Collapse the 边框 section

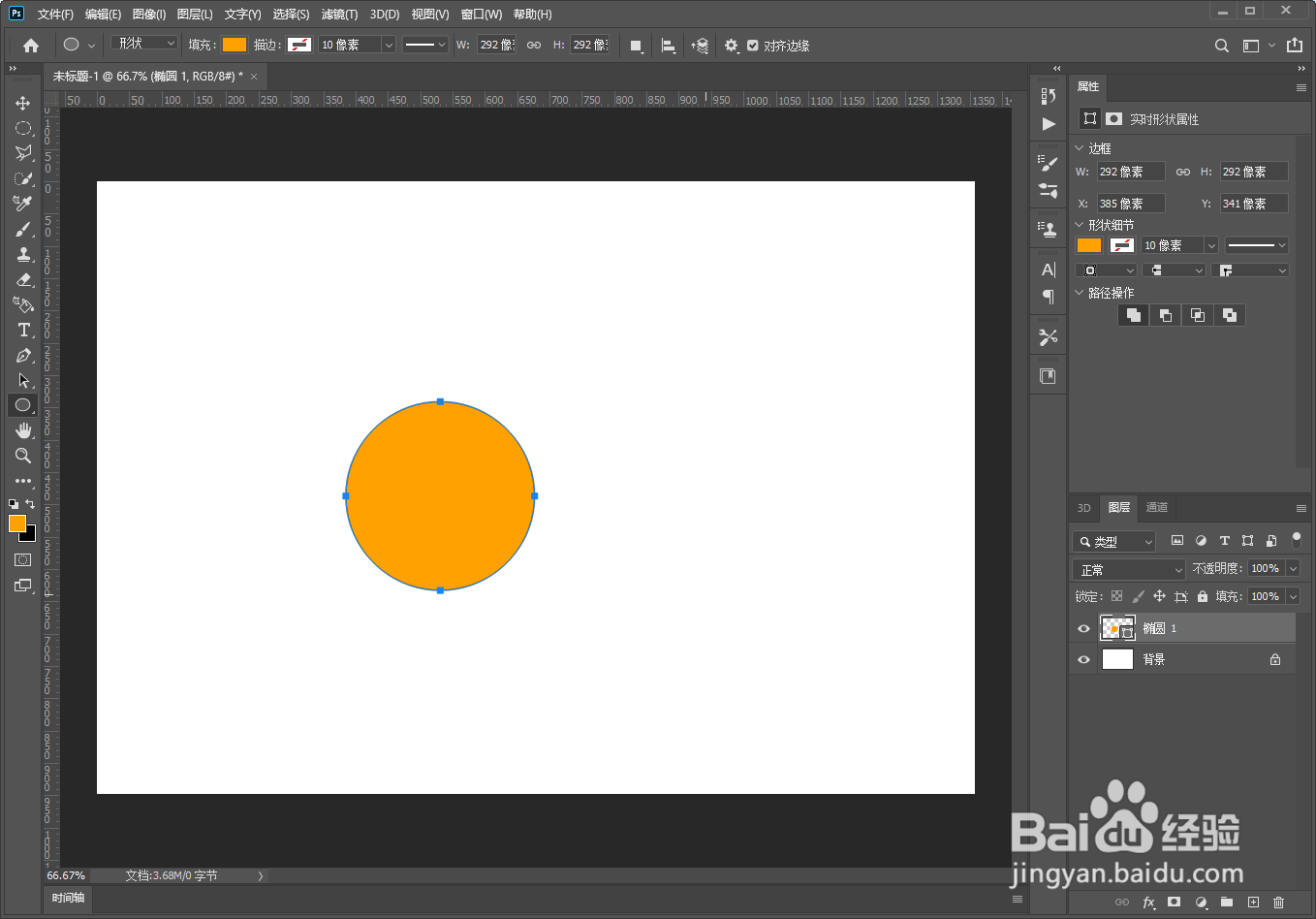point(1080,148)
